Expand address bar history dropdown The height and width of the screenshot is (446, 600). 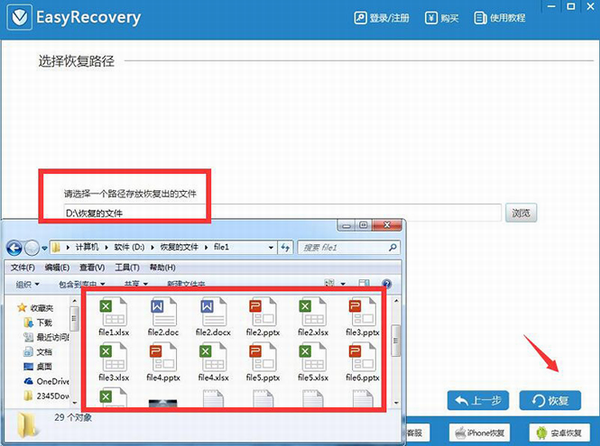tap(271, 247)
